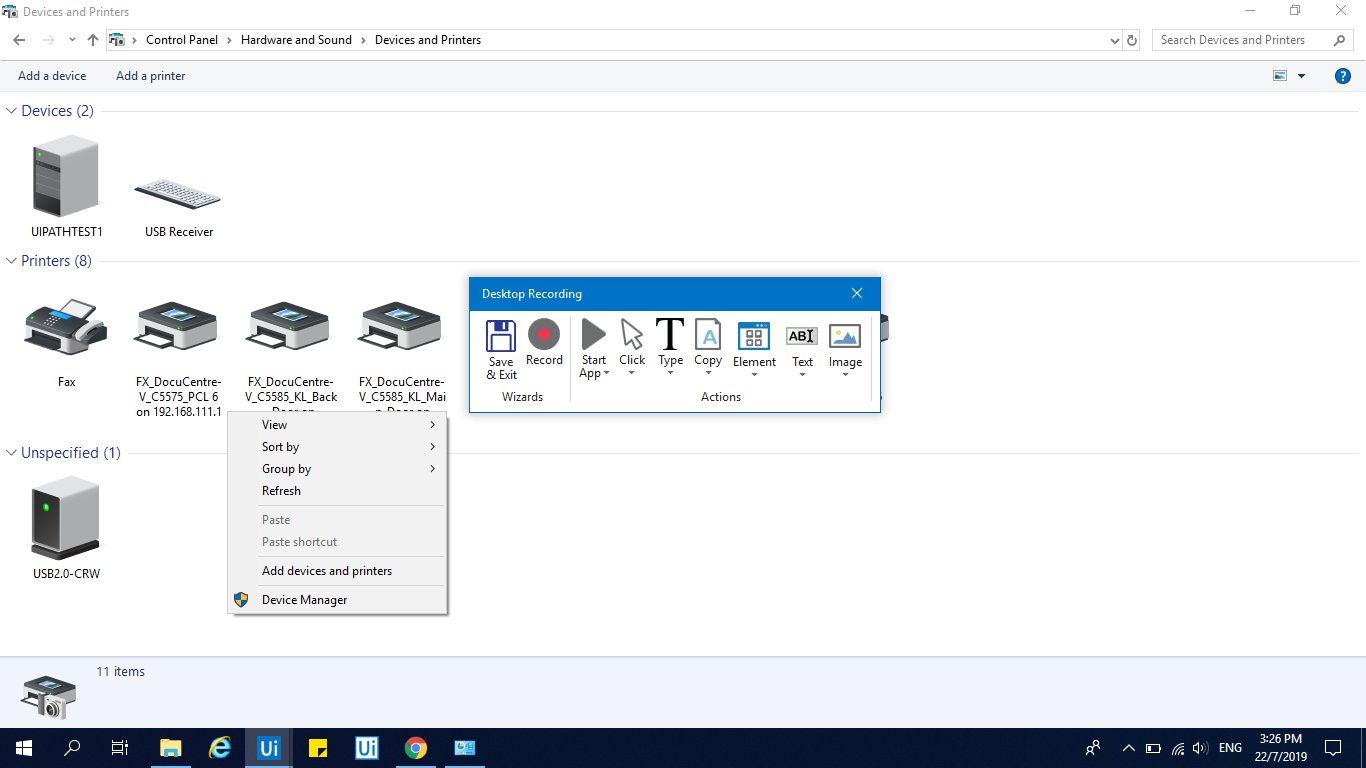The width and height of the screenshot is (1366, 768).
Task: Open the Image action dropdown arrow
Action: pyautogui.click(x=845, y=375)
